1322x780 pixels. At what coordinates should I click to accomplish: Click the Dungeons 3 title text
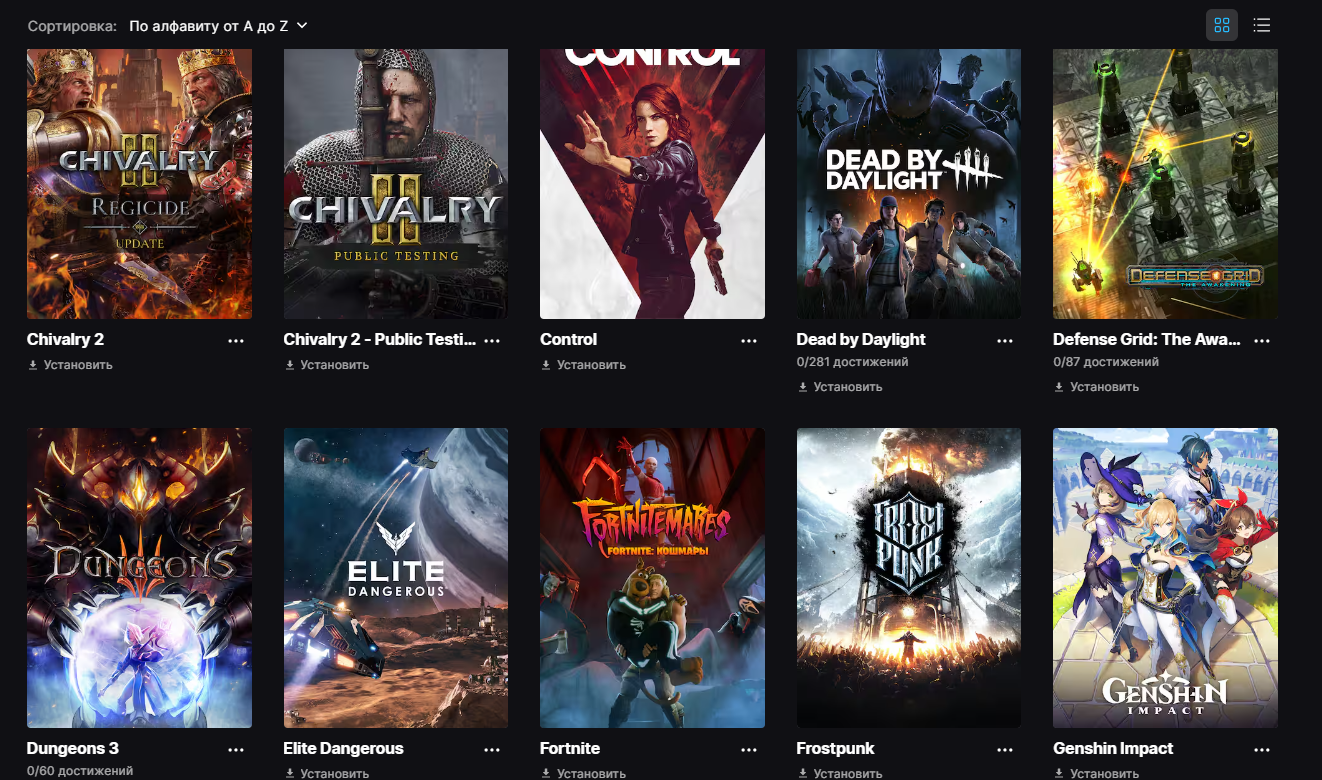(73, 748)
